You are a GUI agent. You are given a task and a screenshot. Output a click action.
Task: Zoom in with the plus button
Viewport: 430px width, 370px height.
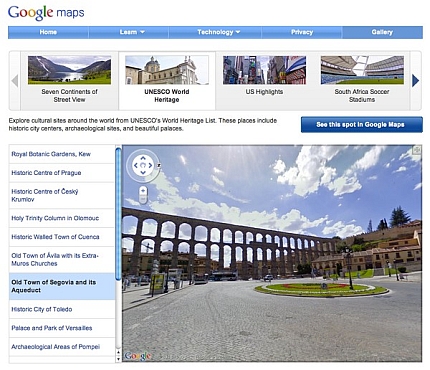pos(143,191)
